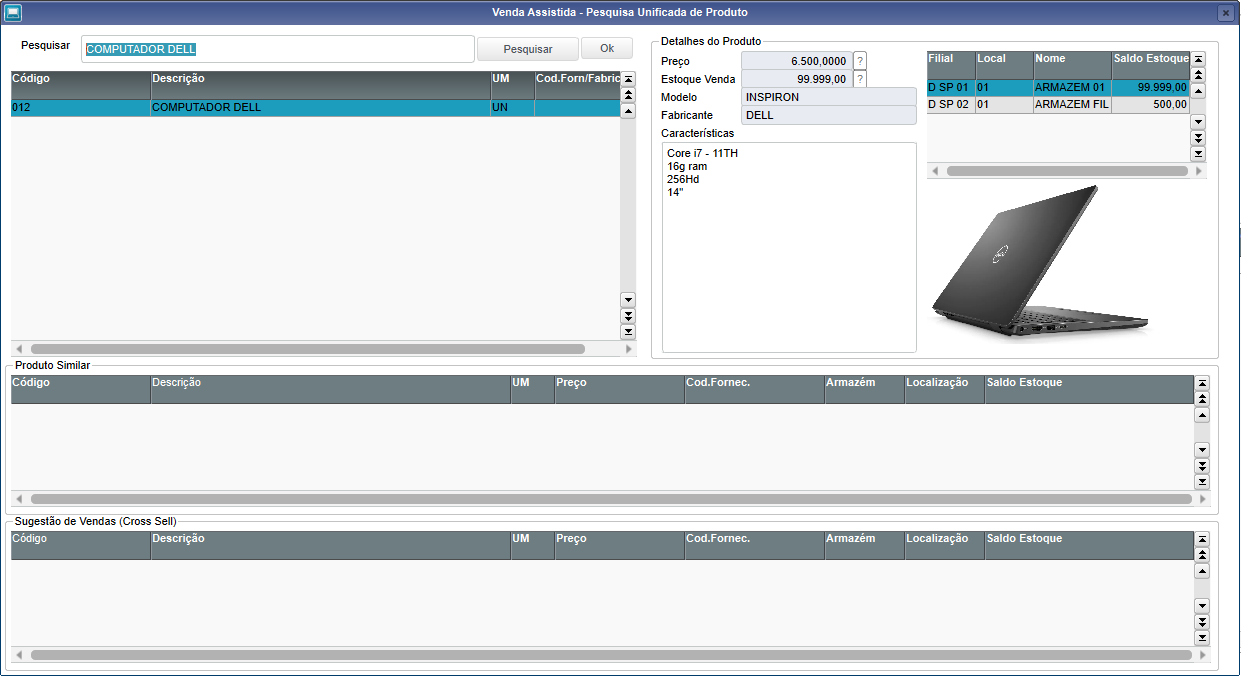Click code 012 in results grid
The height and width of the screenshot is (677, 1241).
(80, 108)
